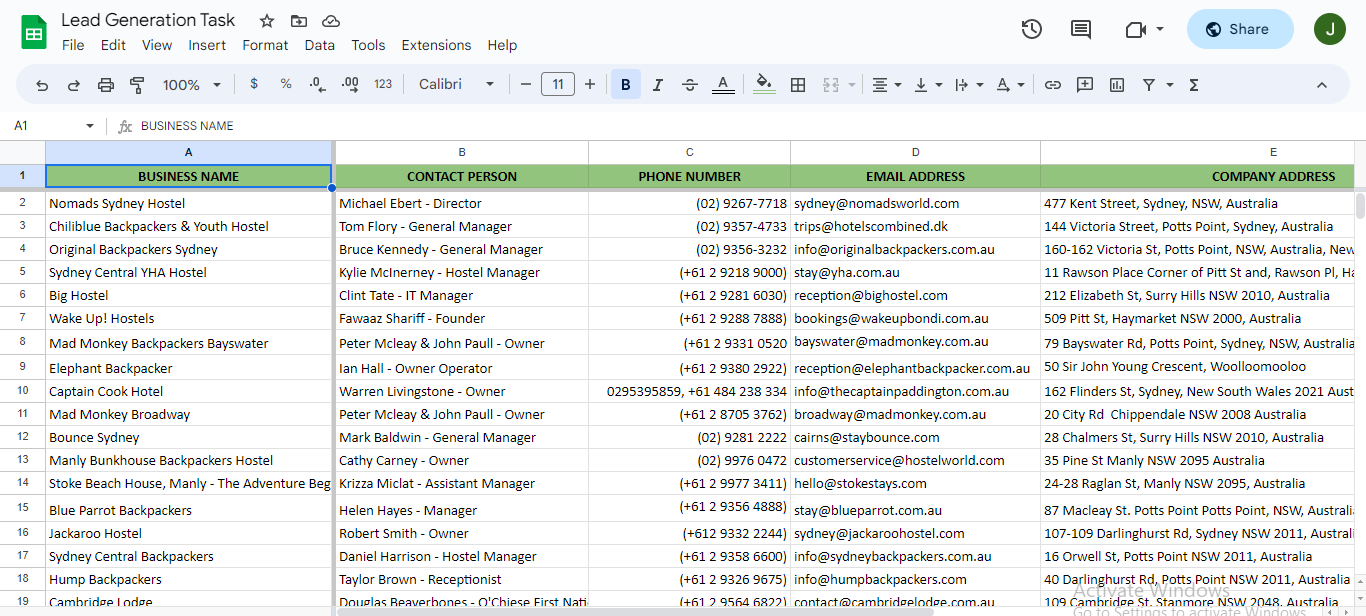
Task: Open the comments panel icon
Action: (1081, 29)
